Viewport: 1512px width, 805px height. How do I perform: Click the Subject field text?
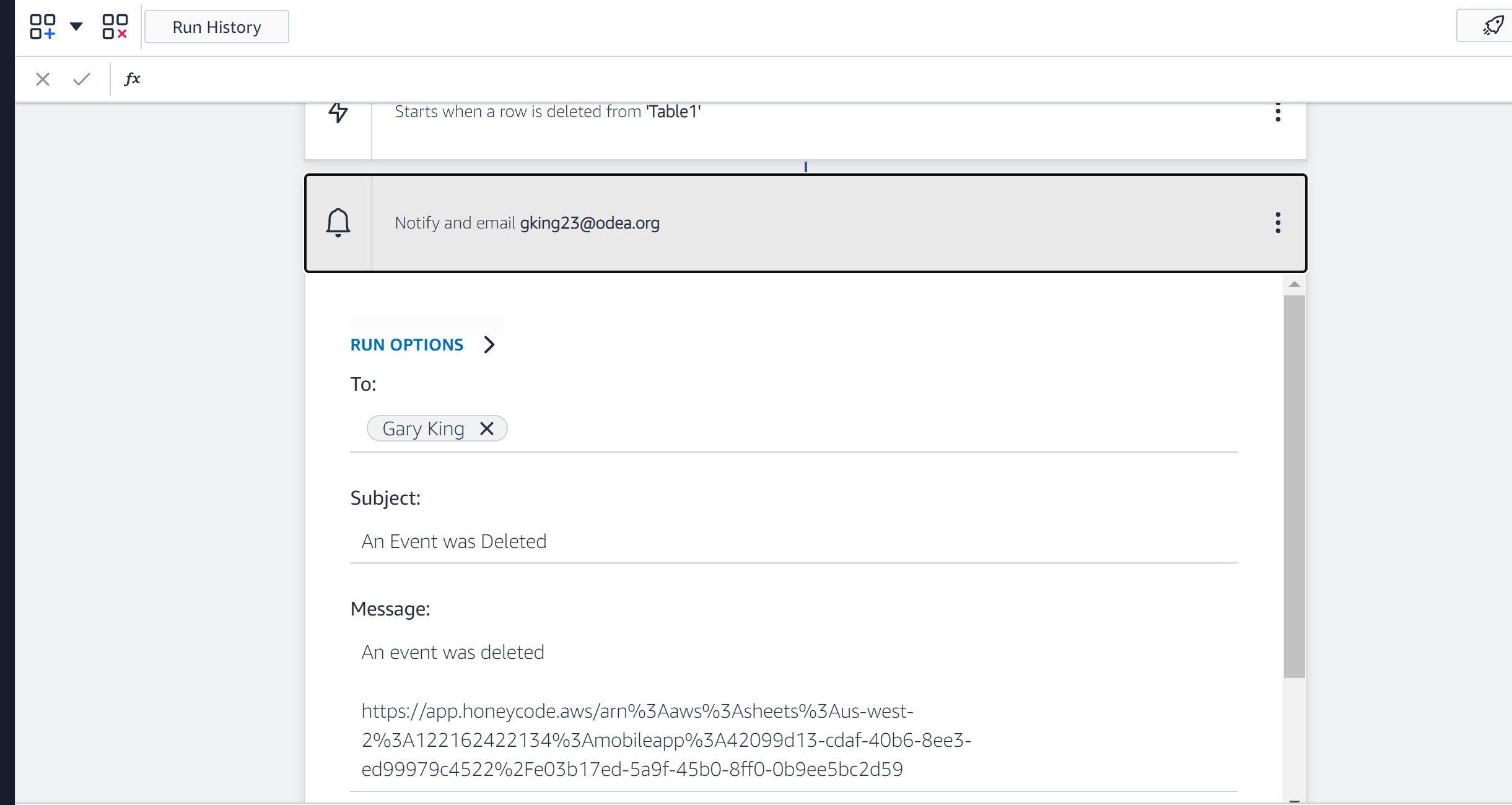pyautogui.click(x=454, y=542)
